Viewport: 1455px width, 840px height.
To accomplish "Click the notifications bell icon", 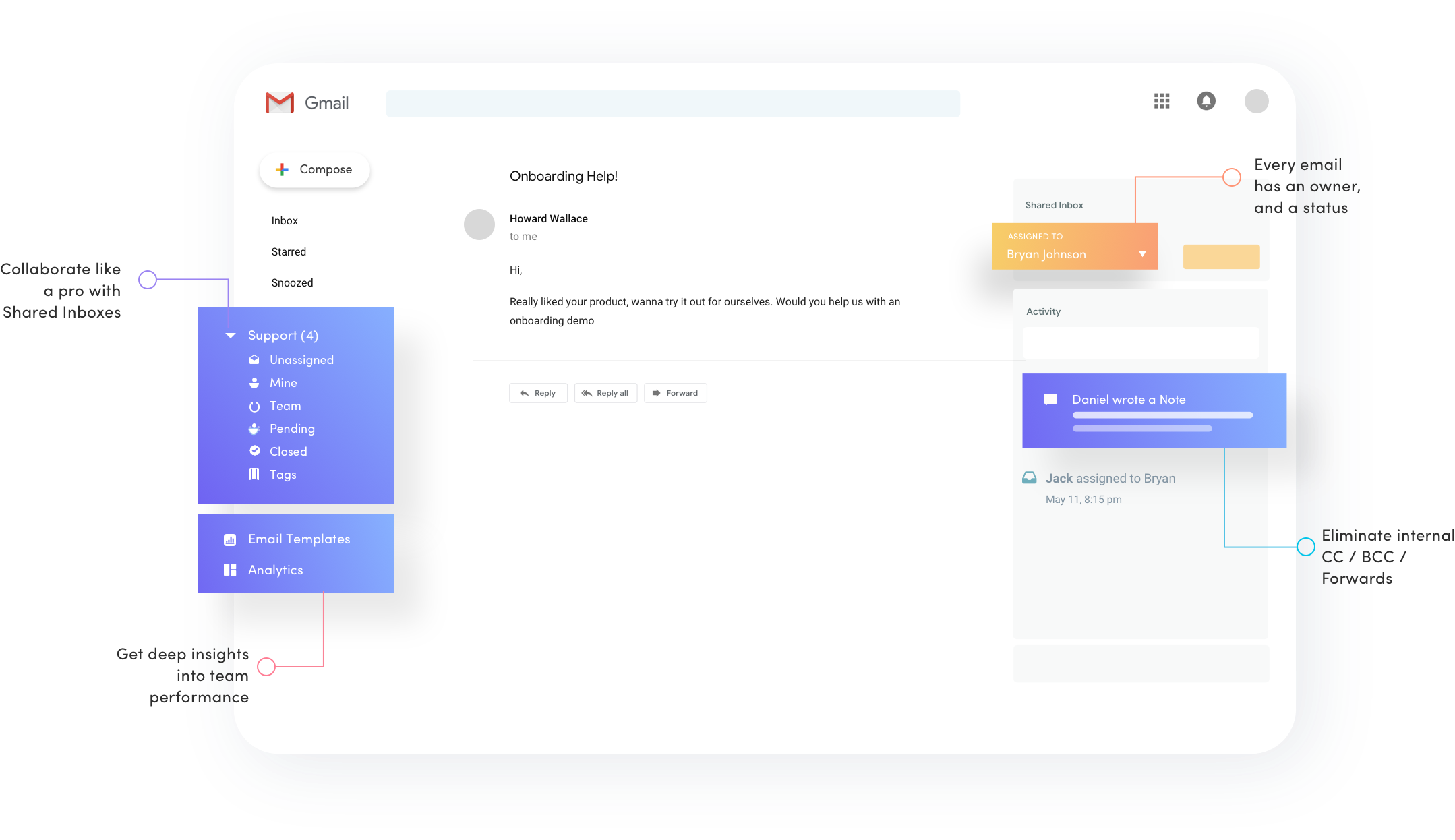I will click(x=1206, y=101).
